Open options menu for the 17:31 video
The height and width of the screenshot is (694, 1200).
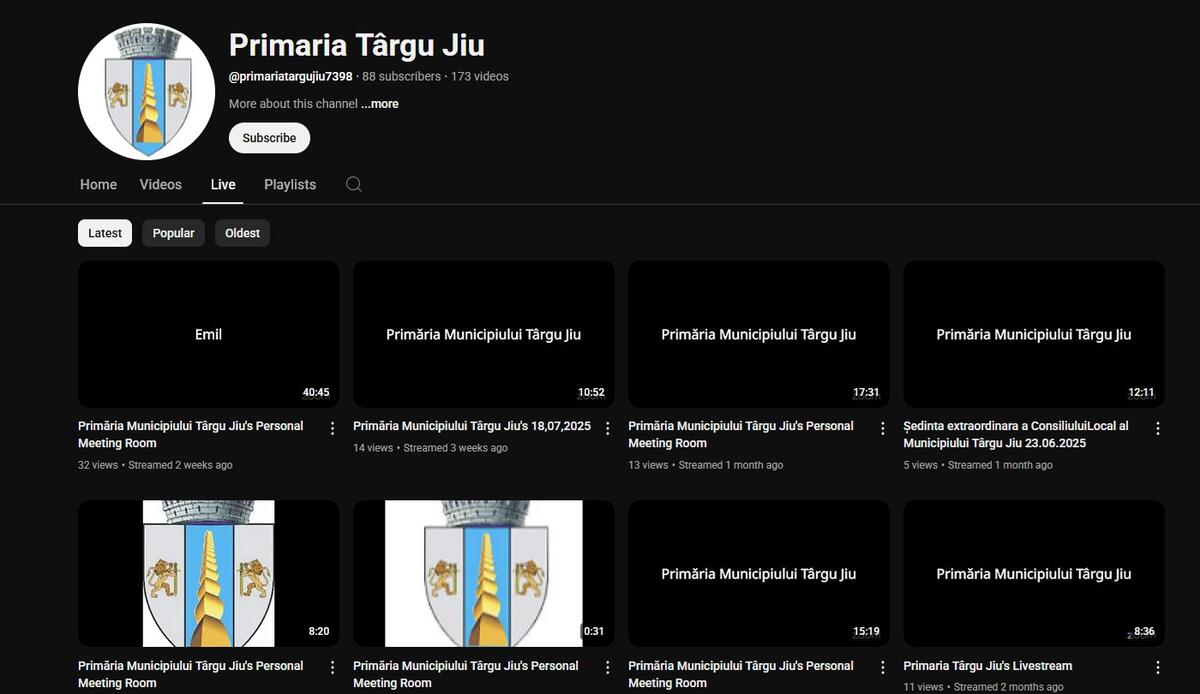[x=882, y=428]
